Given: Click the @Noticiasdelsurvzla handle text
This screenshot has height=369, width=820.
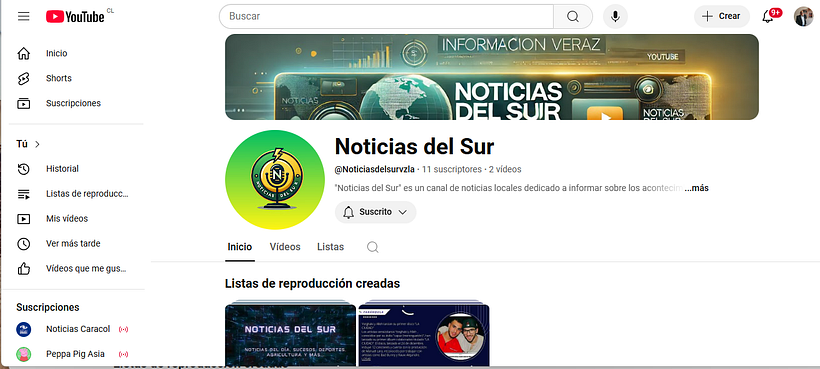Looking at the screenshot, I should click(x=374, y=169).
